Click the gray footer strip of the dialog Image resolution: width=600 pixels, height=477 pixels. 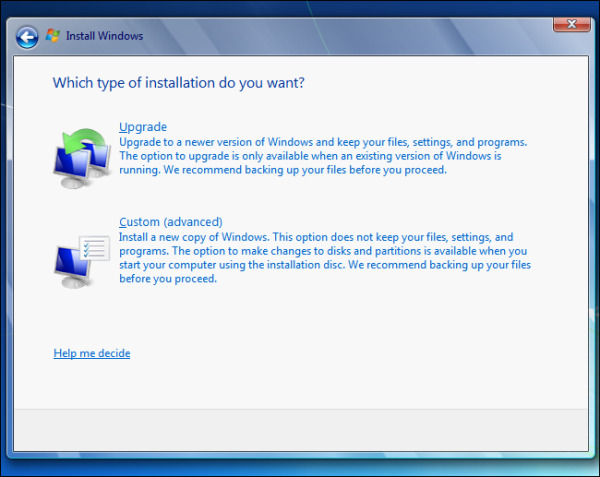(x=301, y=430)
